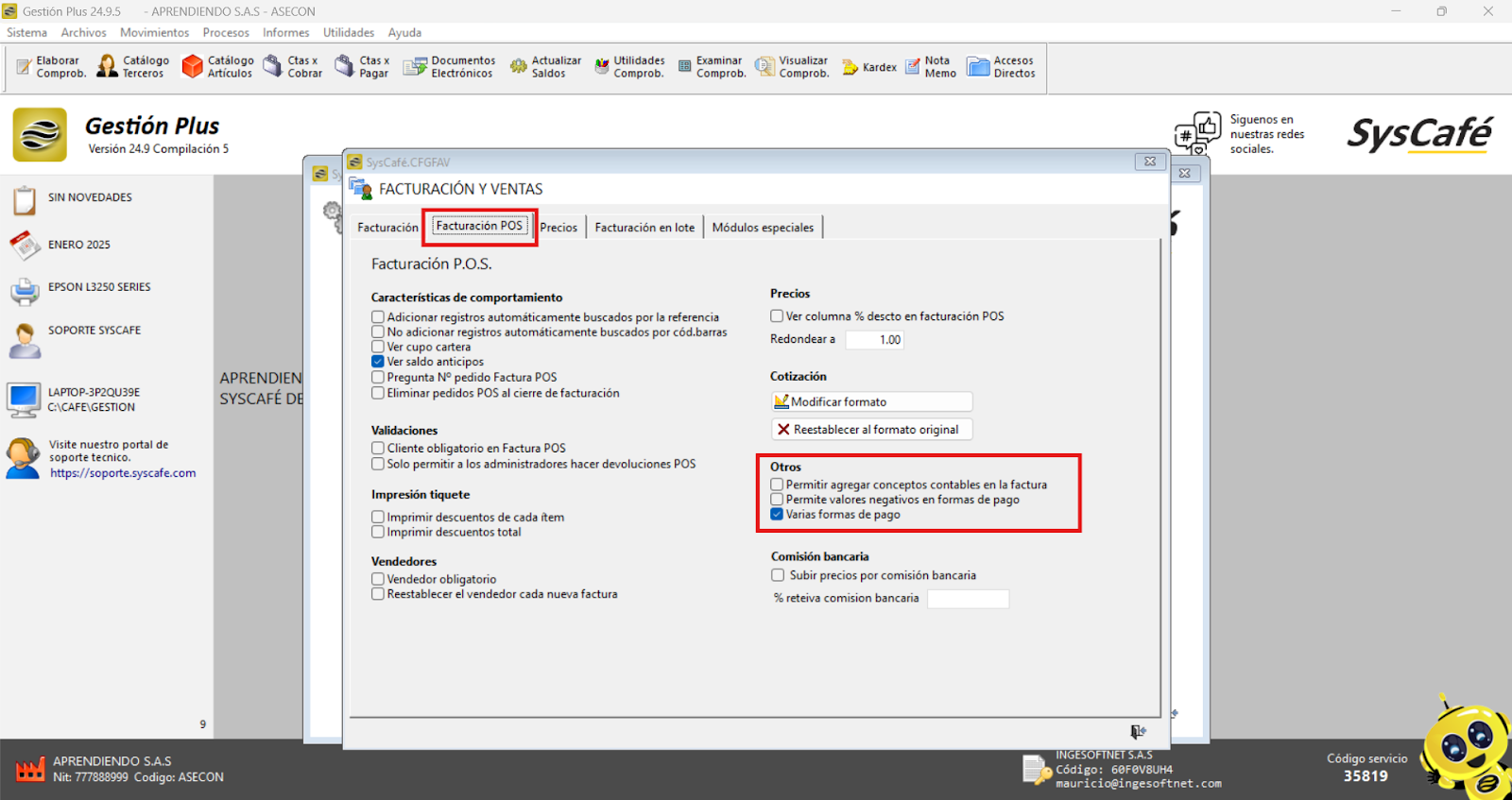
Task: Click the Accesos Directos folder icon
Action: 978,67
